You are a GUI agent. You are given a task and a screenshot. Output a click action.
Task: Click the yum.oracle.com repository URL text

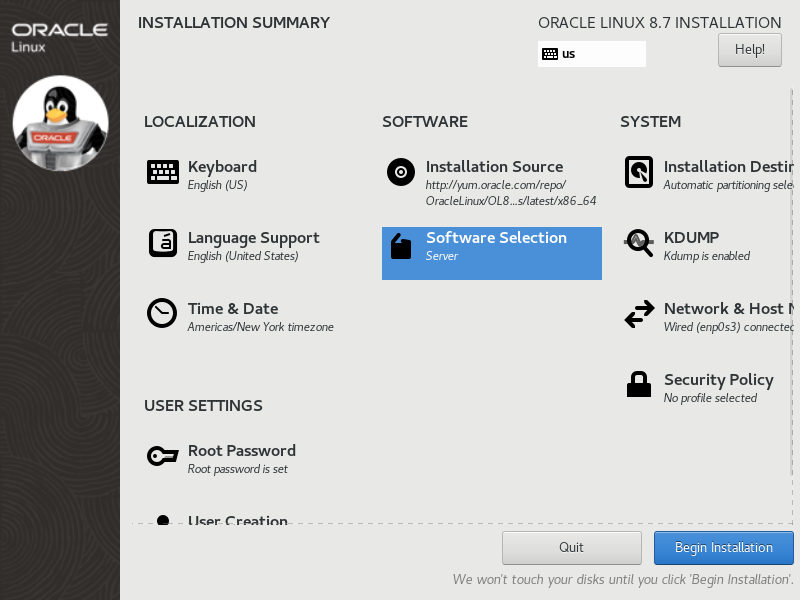coord(511,193)
